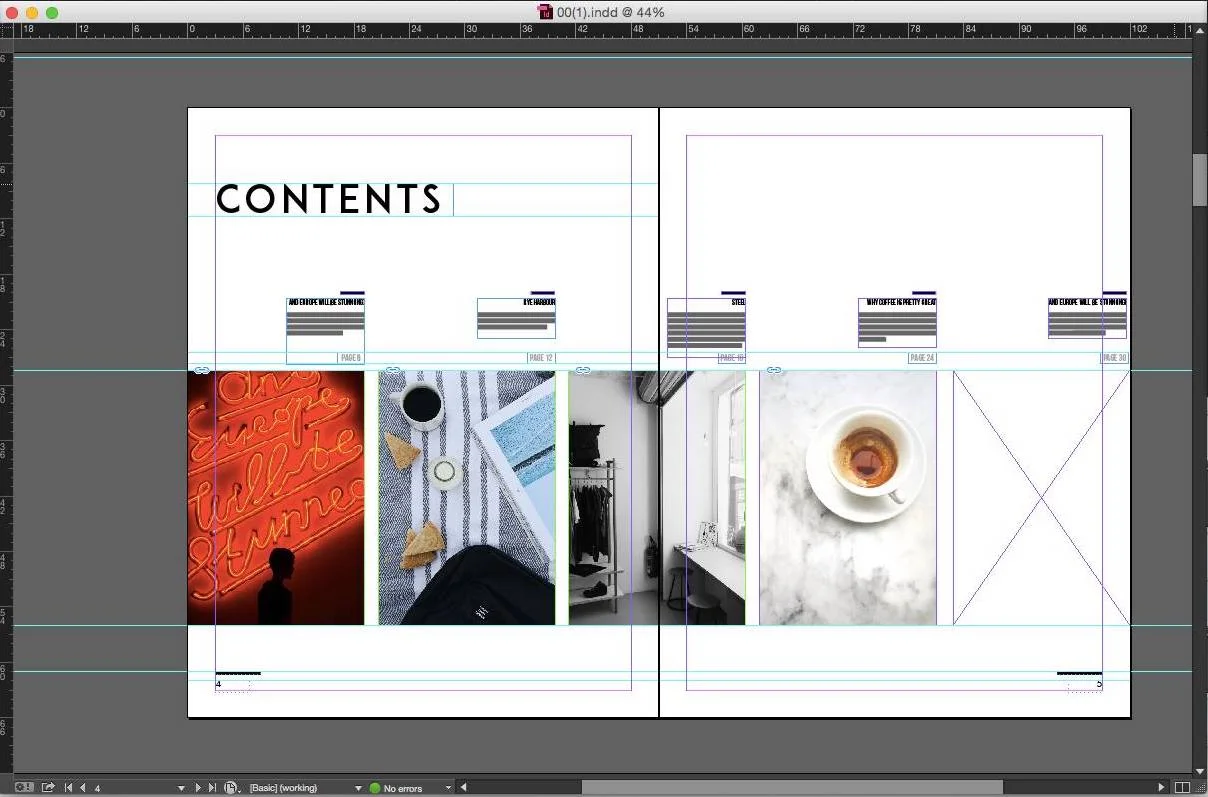Image resolution: width=1208 pixels, height=797 pixels.
Task: Select the empty image placeholder frame
Action: coord(1041,498)
